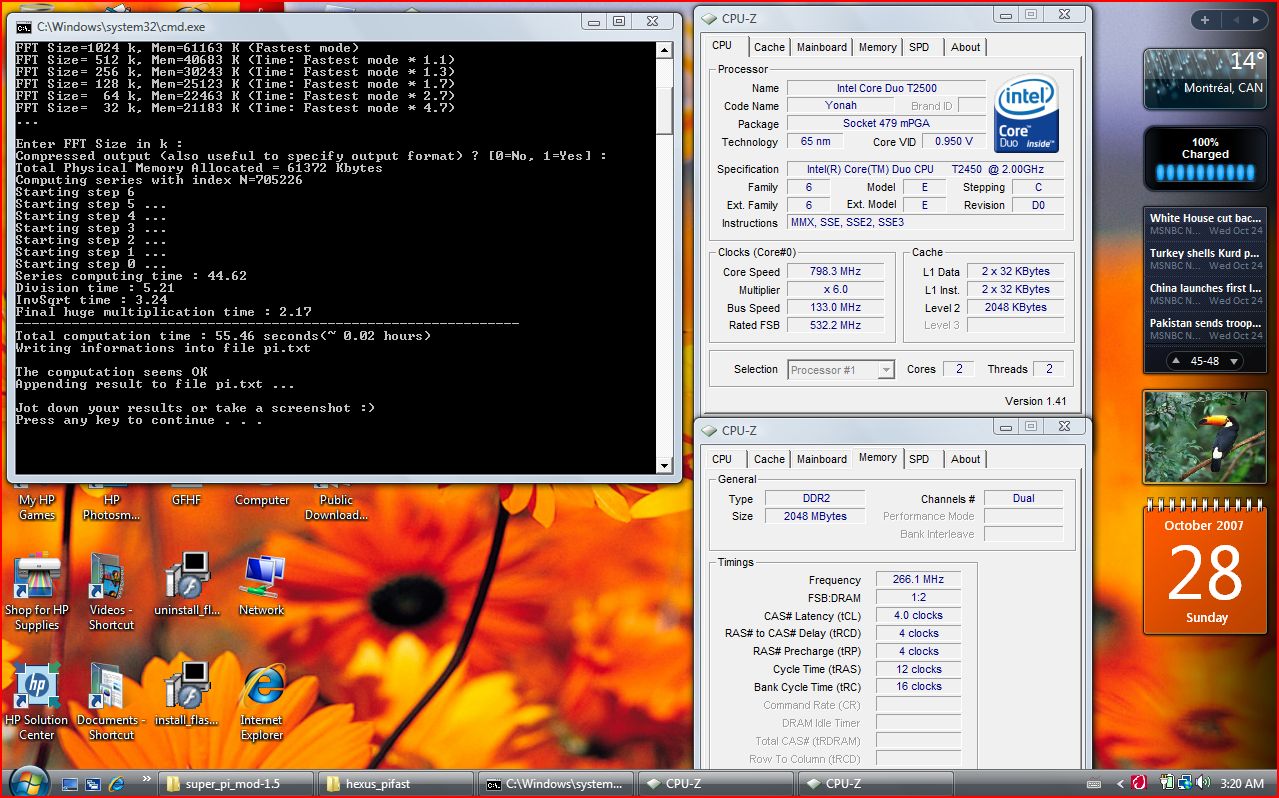Click the network icon in the system tray

click(1184, 784)
